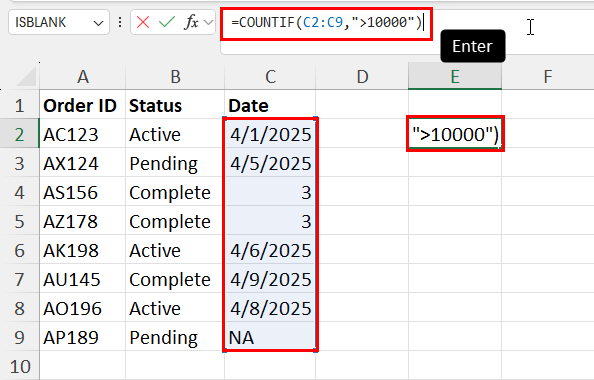594x380 pixels.
Task: Select cell containing AU145
Action: click(83, 279)
